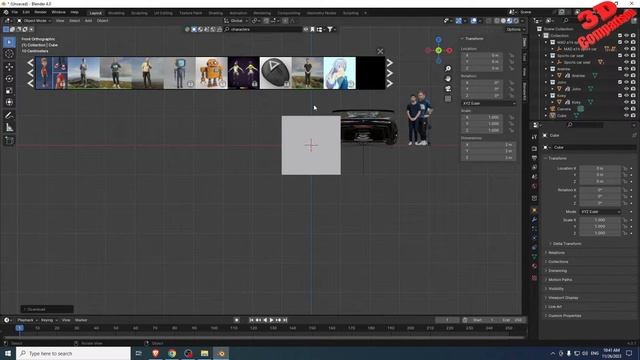Click the asset browser bookmark icon

[312, 29]
